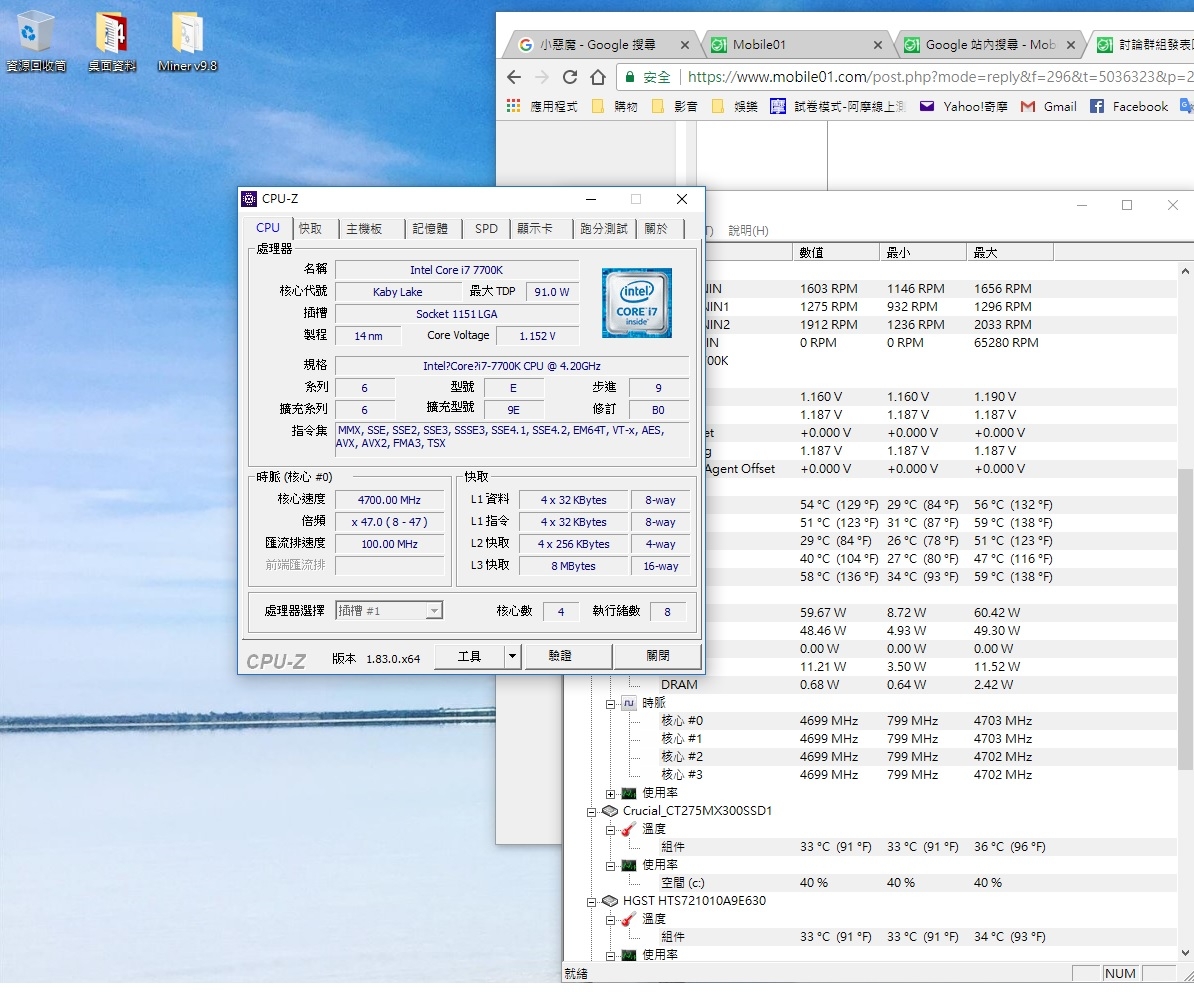Open the 說明(H) menu in HWMonitor
Screen dimensions: 1194x992
[749, 231]
